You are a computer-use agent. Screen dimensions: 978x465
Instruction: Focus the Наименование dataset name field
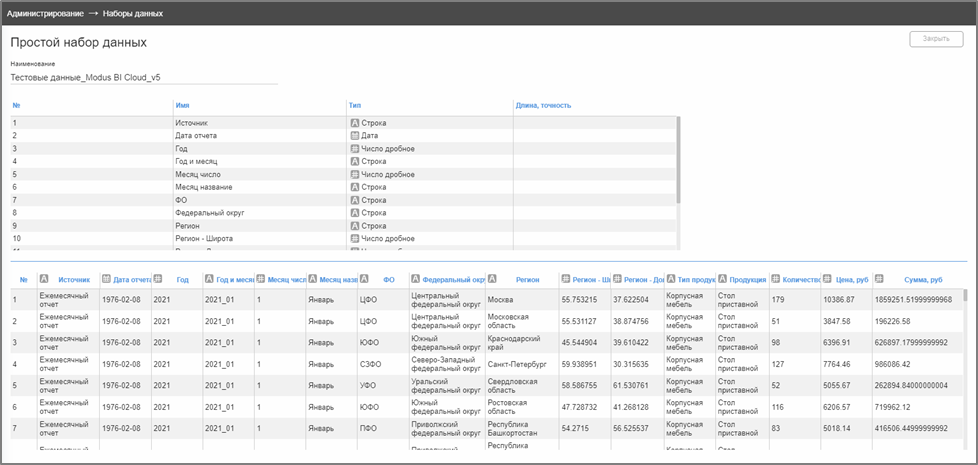click(x=130, y=77)
